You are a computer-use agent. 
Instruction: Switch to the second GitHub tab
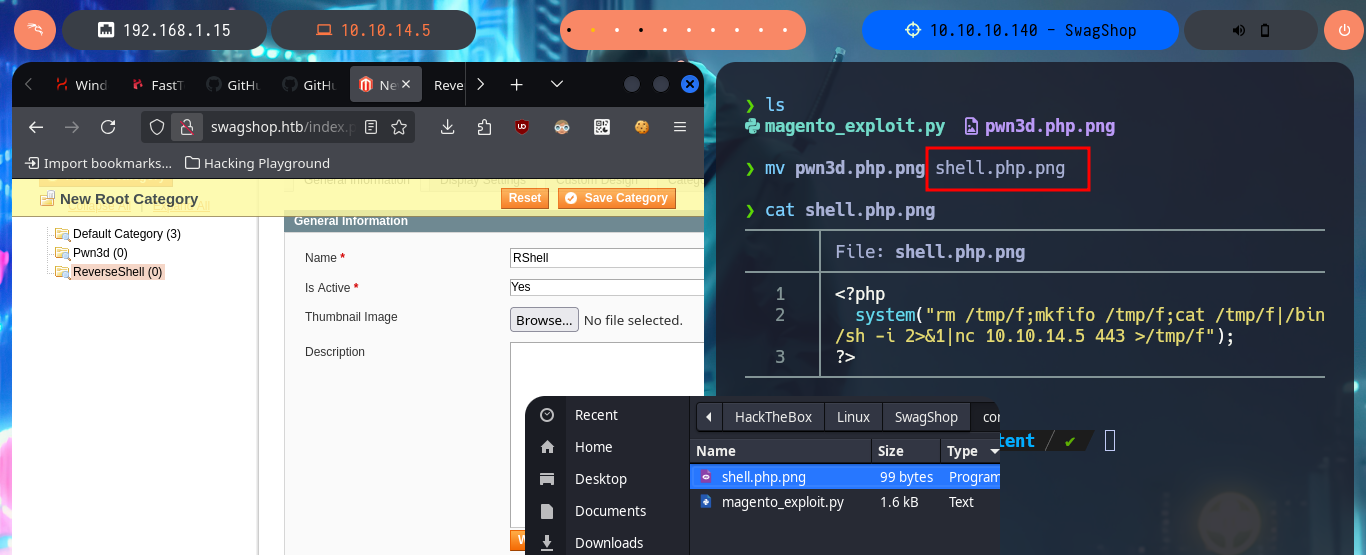point(308,85)
